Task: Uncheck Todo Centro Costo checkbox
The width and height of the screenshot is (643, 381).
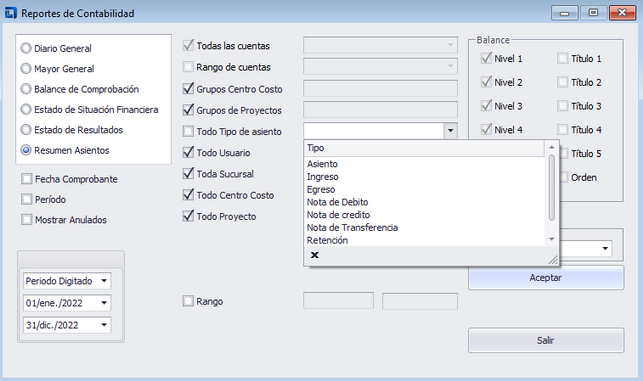Action: point(188,195)
